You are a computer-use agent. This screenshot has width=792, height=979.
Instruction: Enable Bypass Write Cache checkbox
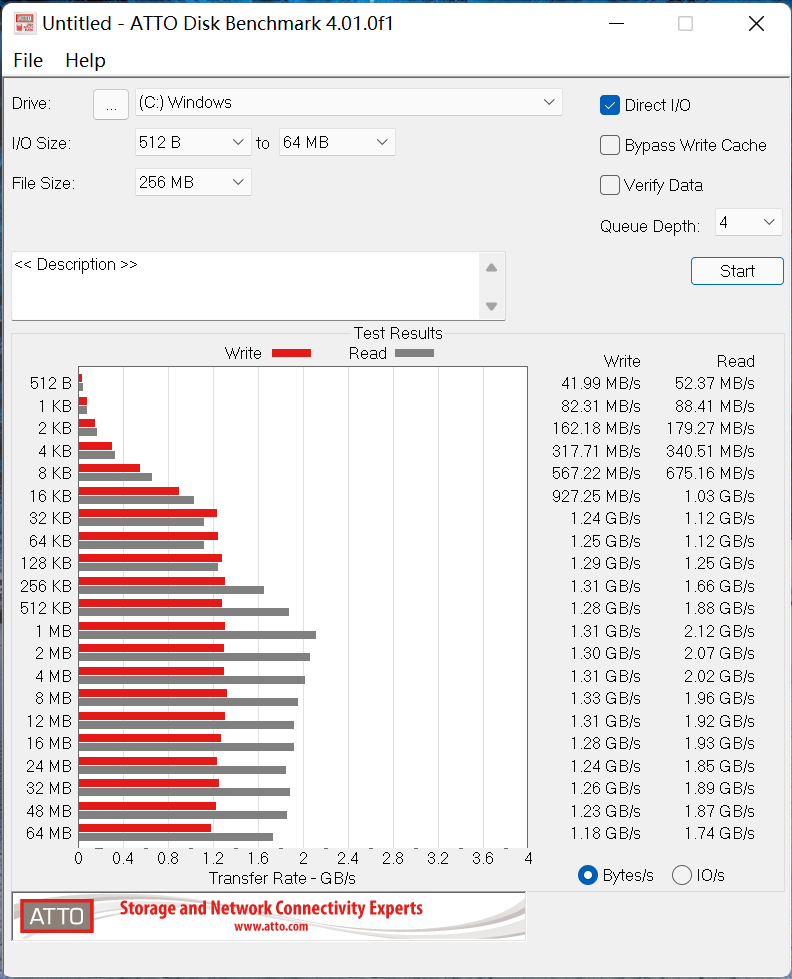(610, 145)
